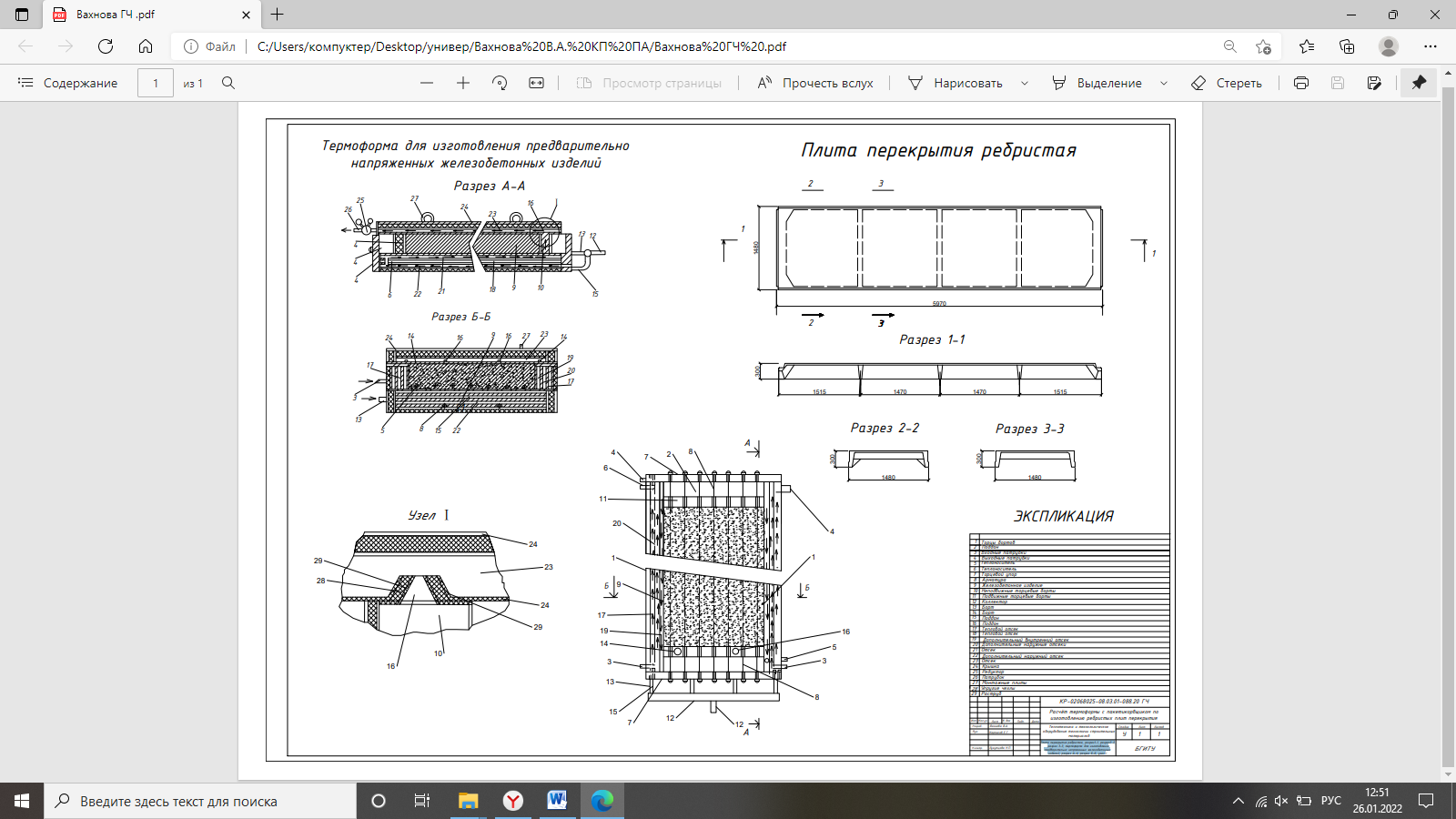Viewport: 1456px width, 819px height.
Task: Open a new browser tab
Action: (278, 15)
